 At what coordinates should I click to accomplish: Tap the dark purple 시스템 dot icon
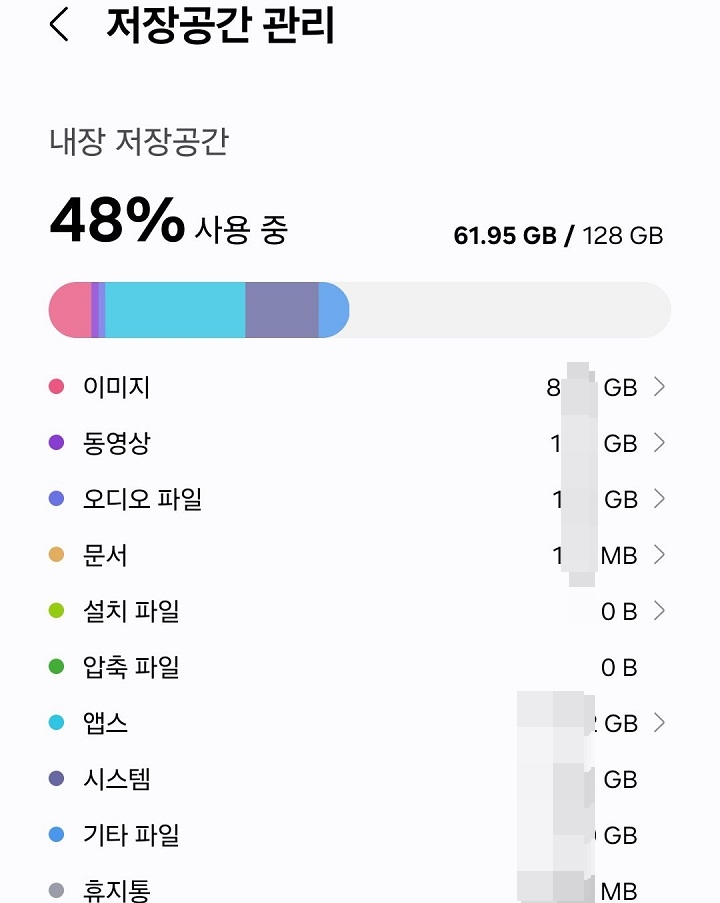[57, 779]
